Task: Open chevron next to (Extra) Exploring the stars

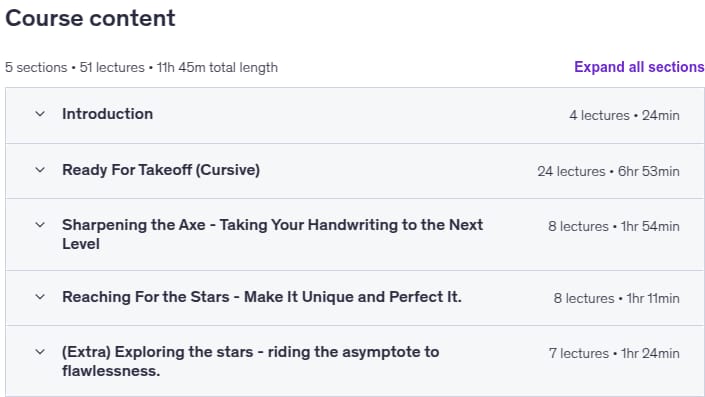Action: point(40,352)
